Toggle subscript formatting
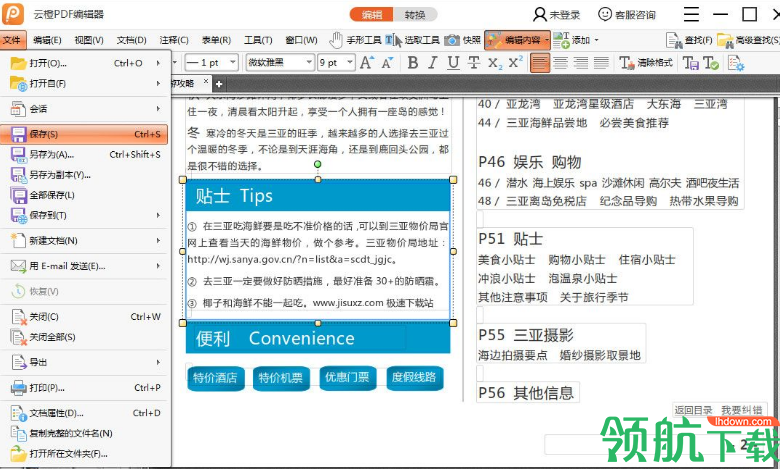This screenshot has width=780, height=469. tap(494, 63)
